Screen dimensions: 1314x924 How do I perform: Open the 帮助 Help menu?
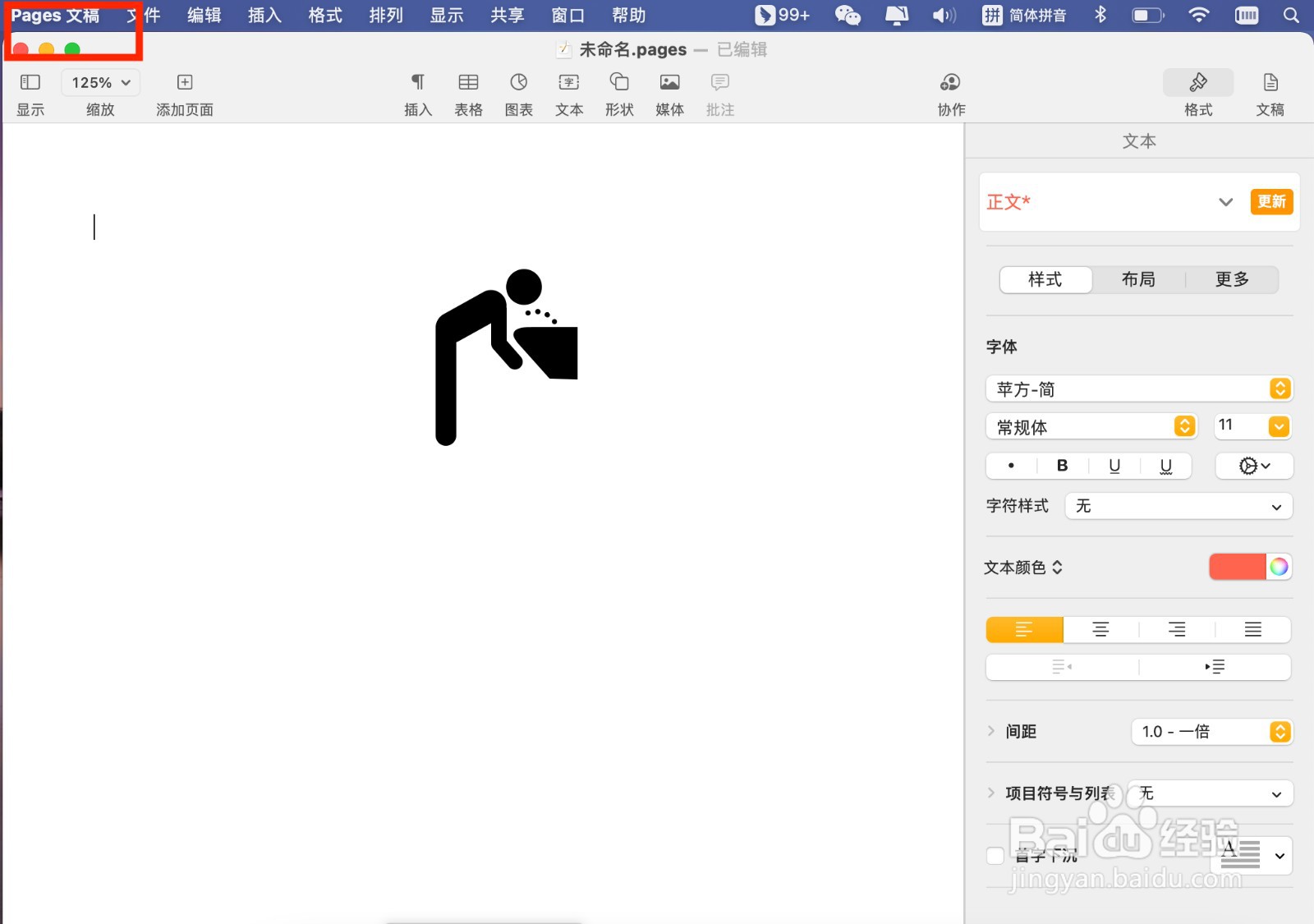[x=629, y=15]
